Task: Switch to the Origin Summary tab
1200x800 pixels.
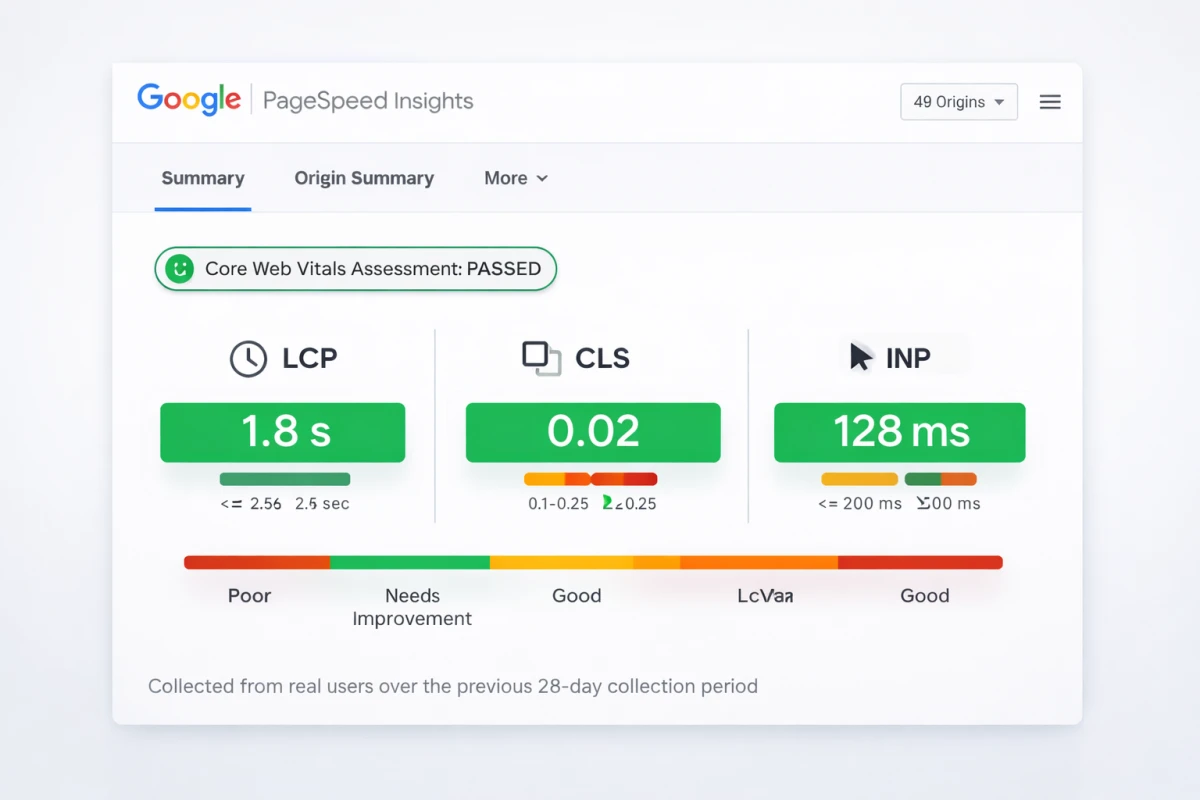Action: coord(363,178)
